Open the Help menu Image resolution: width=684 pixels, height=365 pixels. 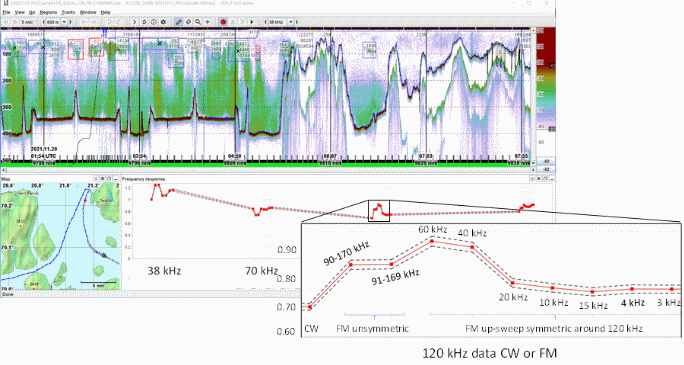coord(106,13)
